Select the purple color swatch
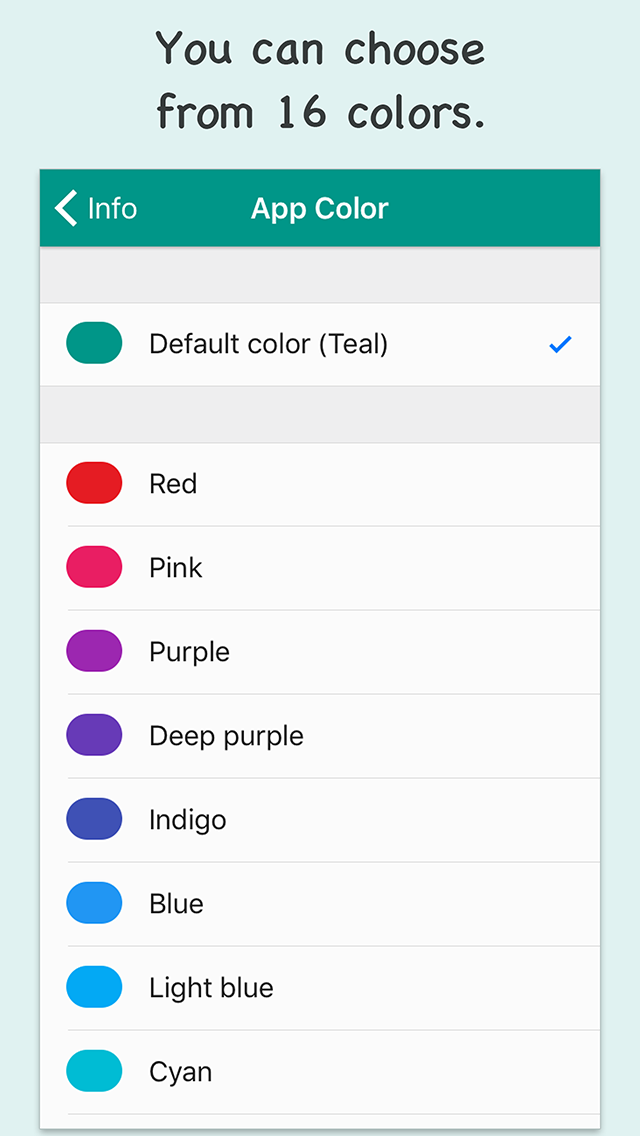Screen dimensions: 640x1136 [94, 651]
